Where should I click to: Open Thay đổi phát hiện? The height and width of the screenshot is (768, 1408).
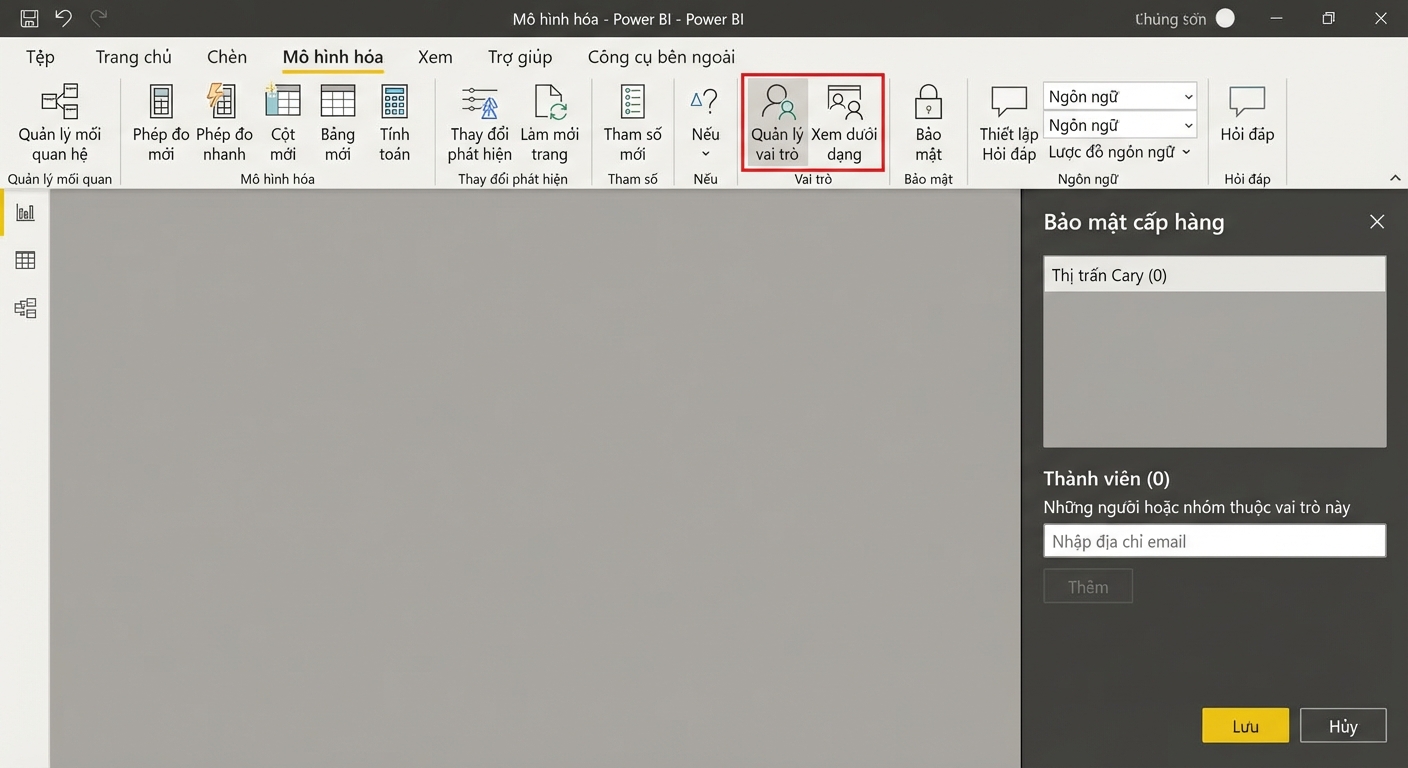point(480,124)
